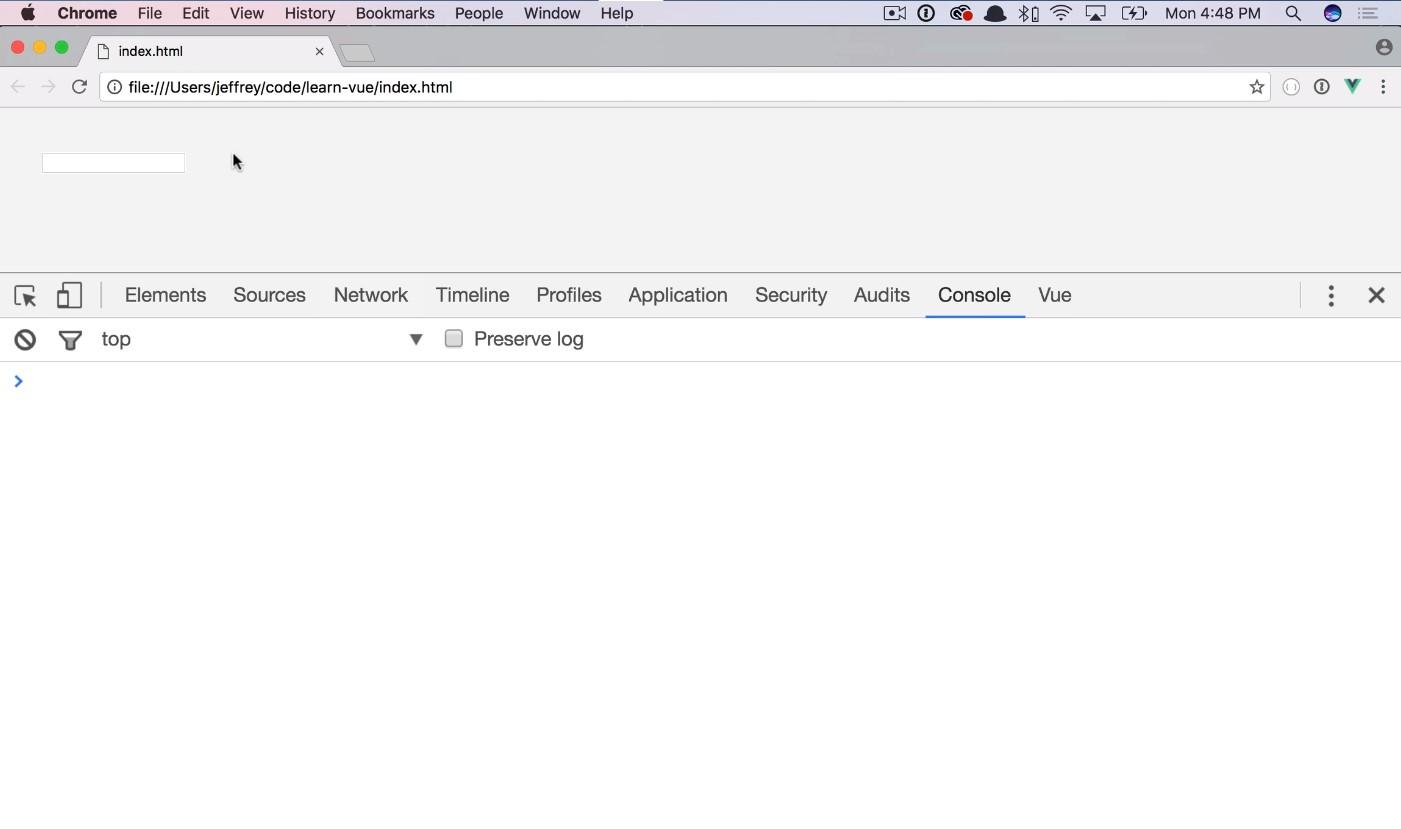Open the screen recording menu bar icon
This screenshot has width=1401, height=829.
point(894,13)
